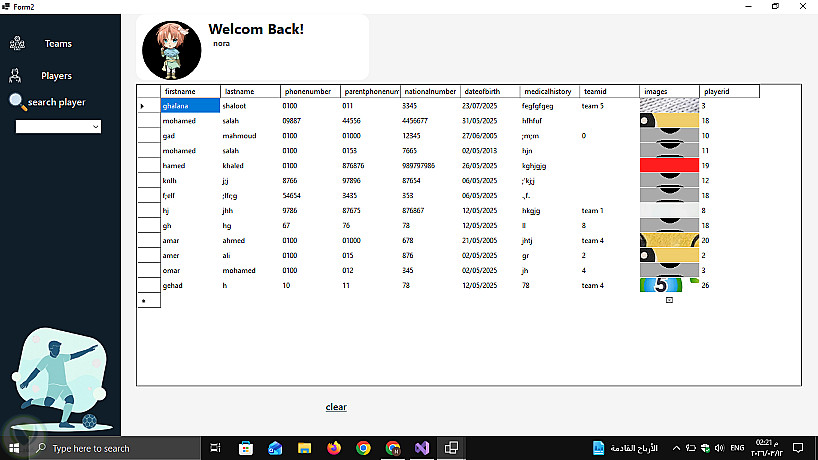Select the 'omar' firstname cell
The width and height of the screenshot is (818, 460).
[x=190, y=271]
